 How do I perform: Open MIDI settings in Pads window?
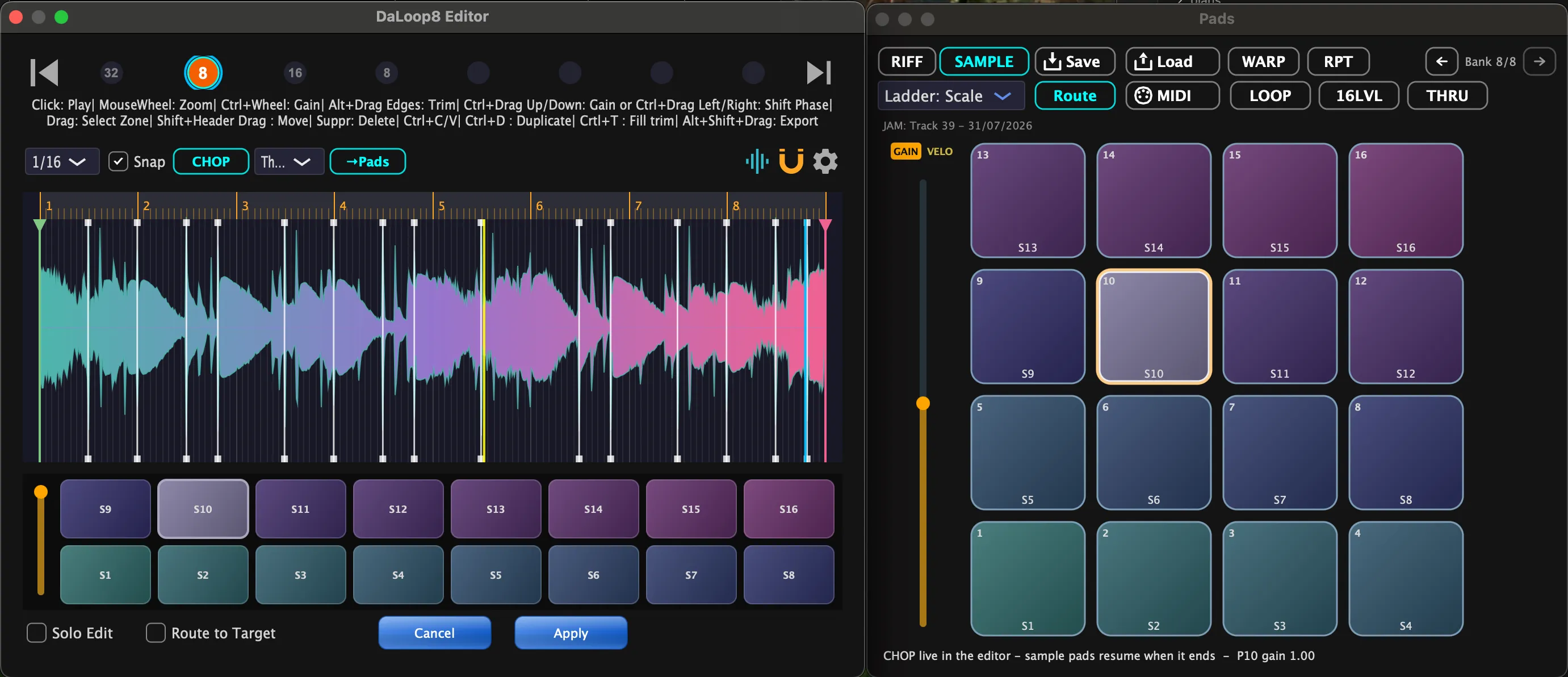[1172, 95]
